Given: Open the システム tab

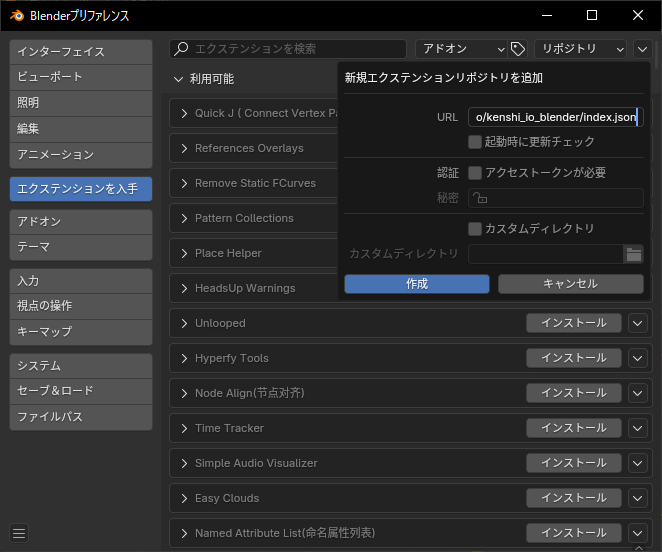Looking at the screenshot, I should (x=81, y=366).
